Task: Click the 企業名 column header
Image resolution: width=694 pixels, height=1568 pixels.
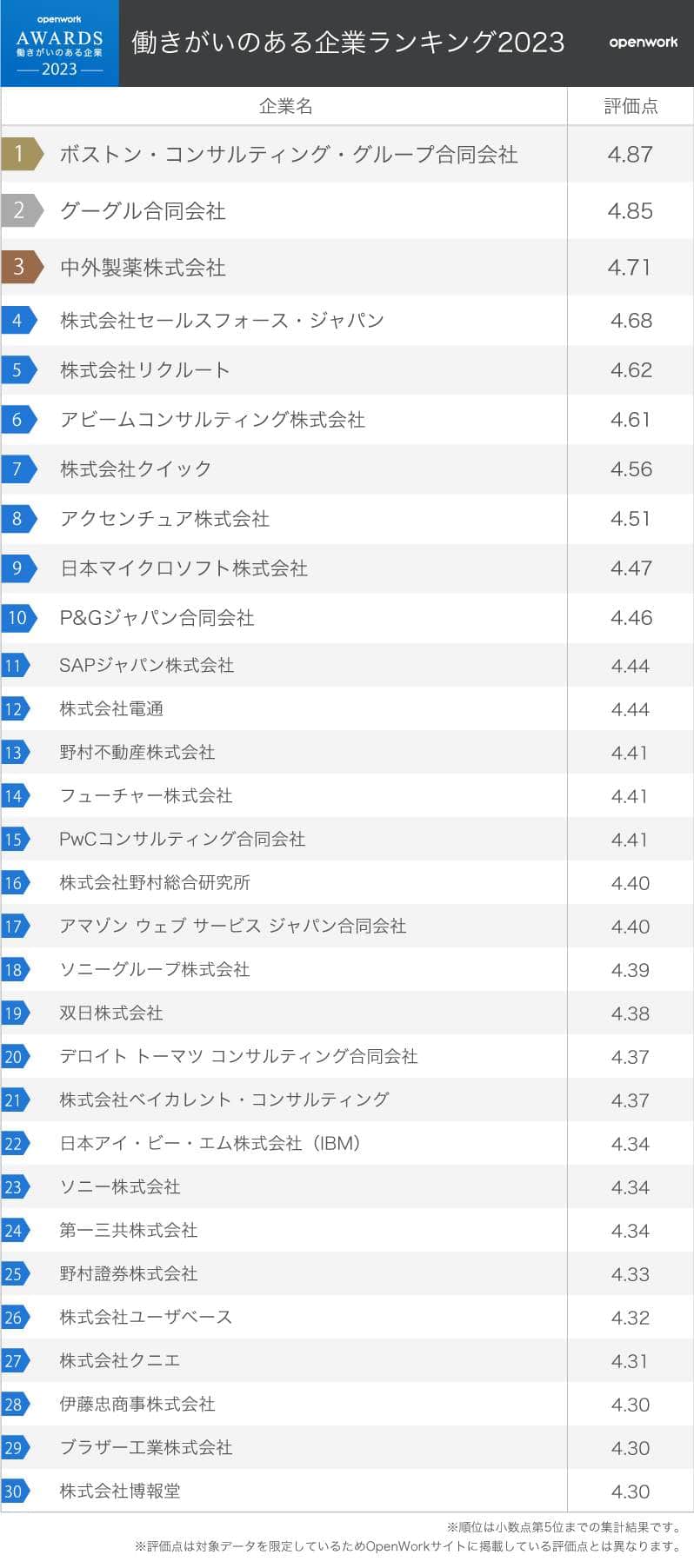Action: click(285, 106)
